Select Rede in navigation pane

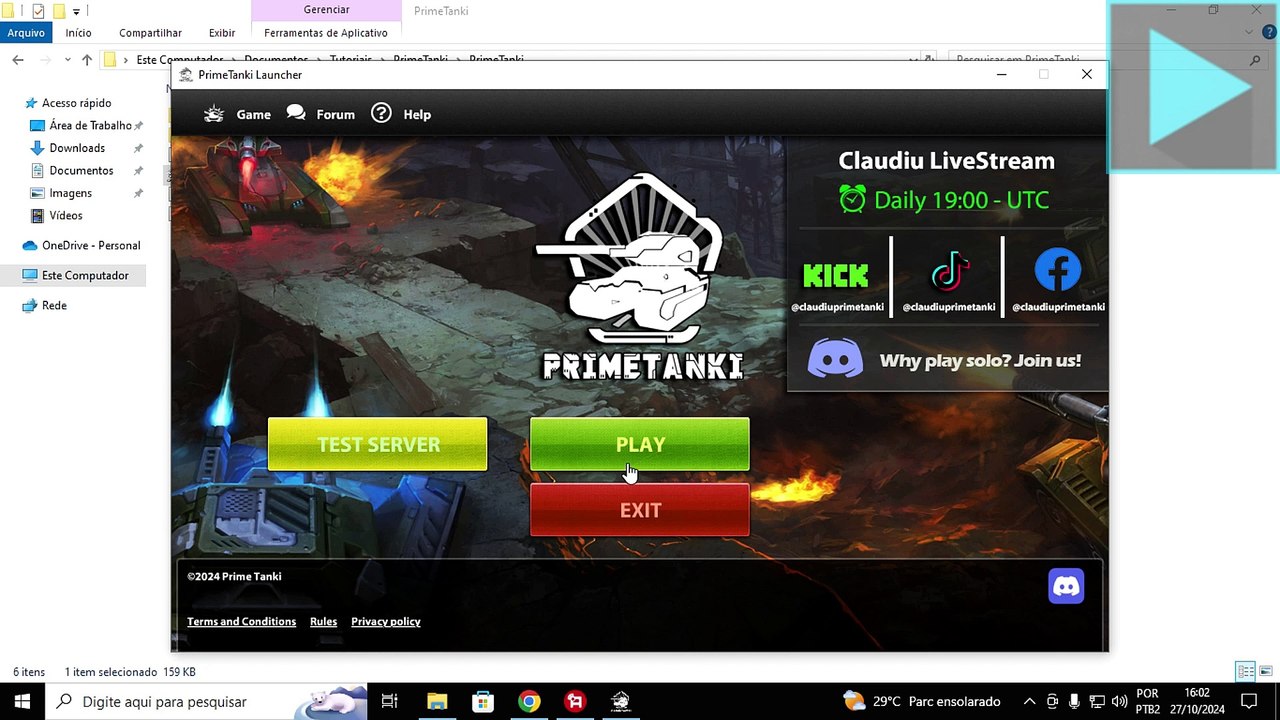[x=54, y=305]
